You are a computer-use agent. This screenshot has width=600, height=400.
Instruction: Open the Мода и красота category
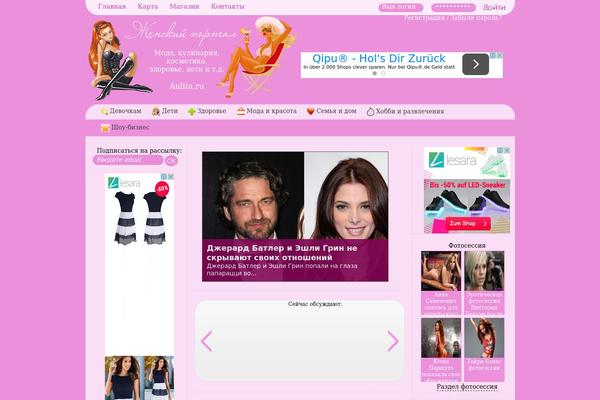271,111
